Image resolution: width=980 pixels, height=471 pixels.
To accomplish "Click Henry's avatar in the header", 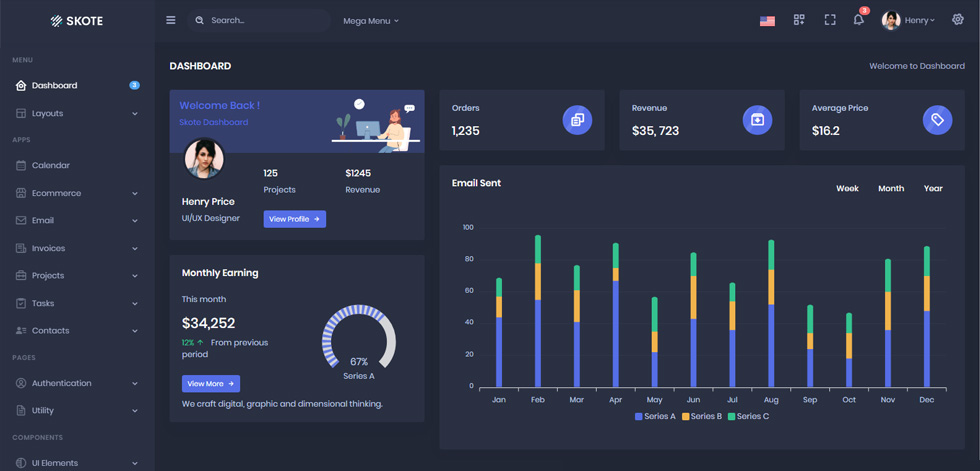I will (891, 21).
